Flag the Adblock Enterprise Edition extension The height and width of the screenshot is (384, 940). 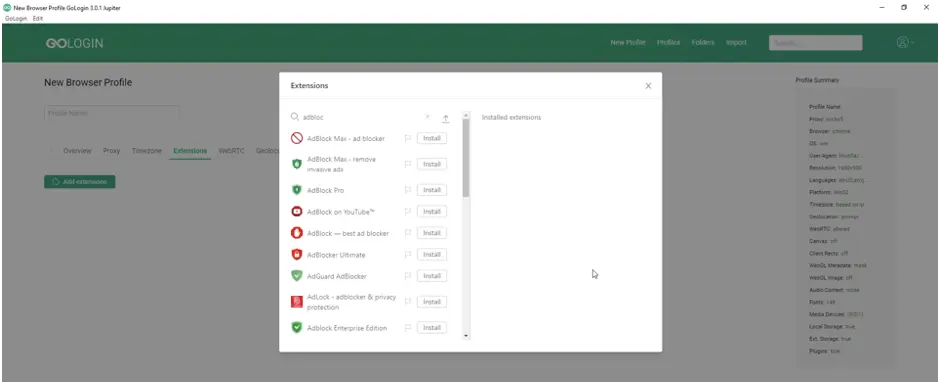click(408, 328)
